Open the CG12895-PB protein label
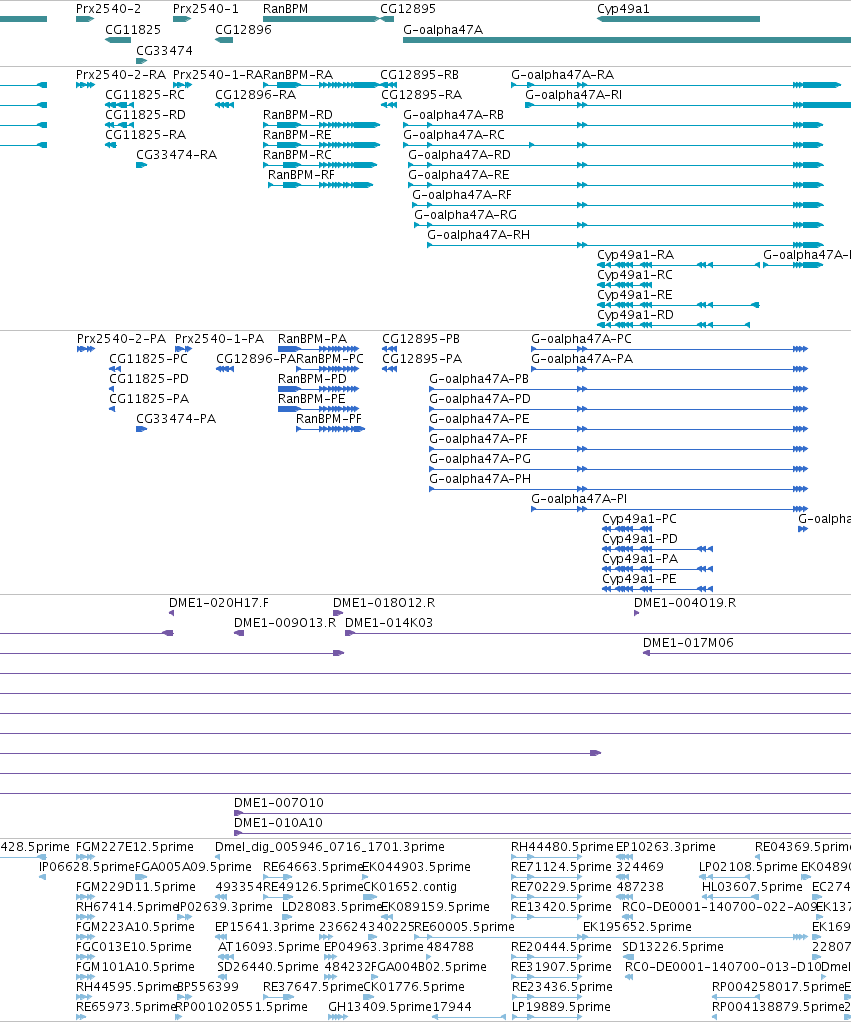The height and width of the screenshot is (1022, 851). [421, 339]
